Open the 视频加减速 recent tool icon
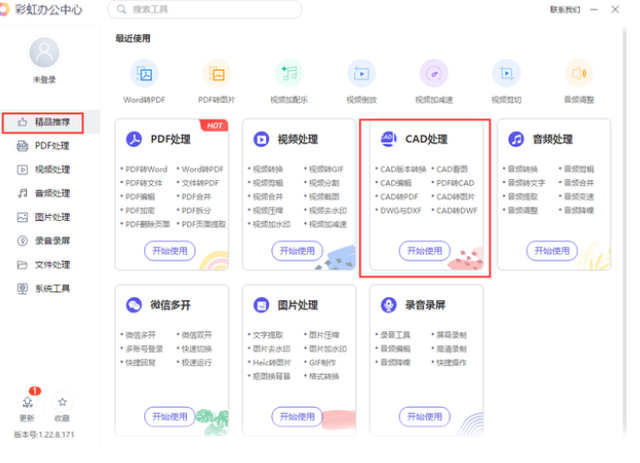 pos(434,74)
